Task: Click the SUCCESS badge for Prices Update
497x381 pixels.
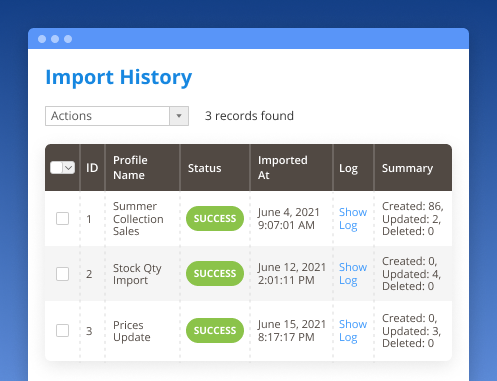Action: click(215, 331)
